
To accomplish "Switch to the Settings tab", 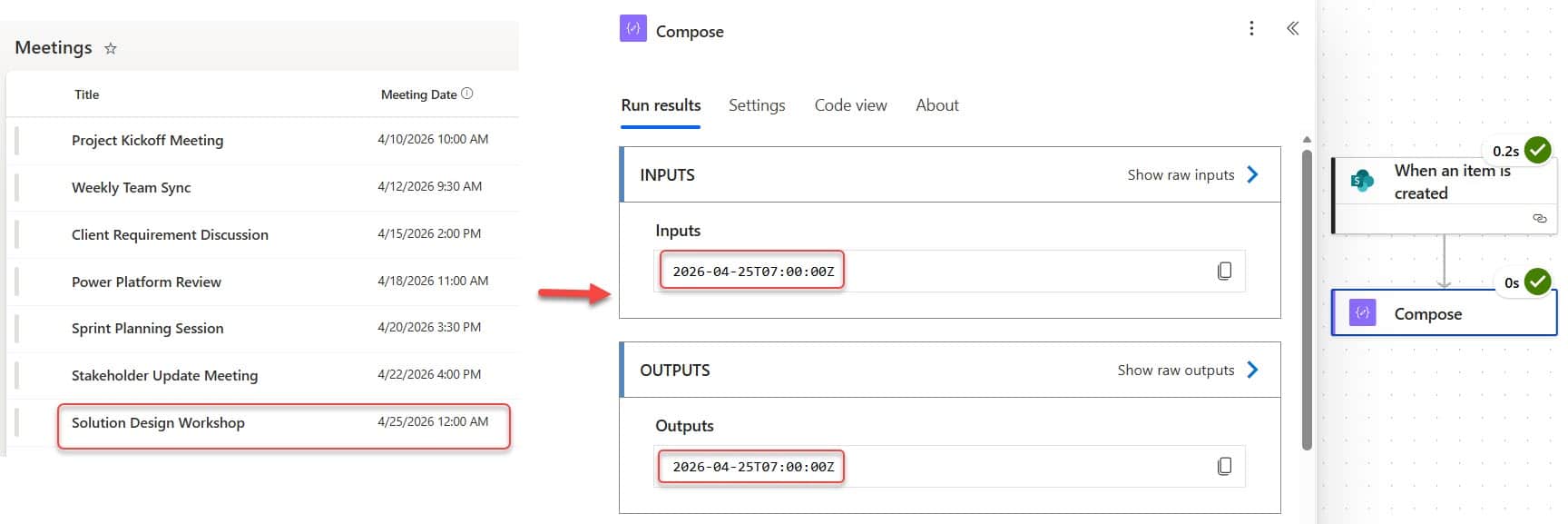I will [x=757, y=105].
